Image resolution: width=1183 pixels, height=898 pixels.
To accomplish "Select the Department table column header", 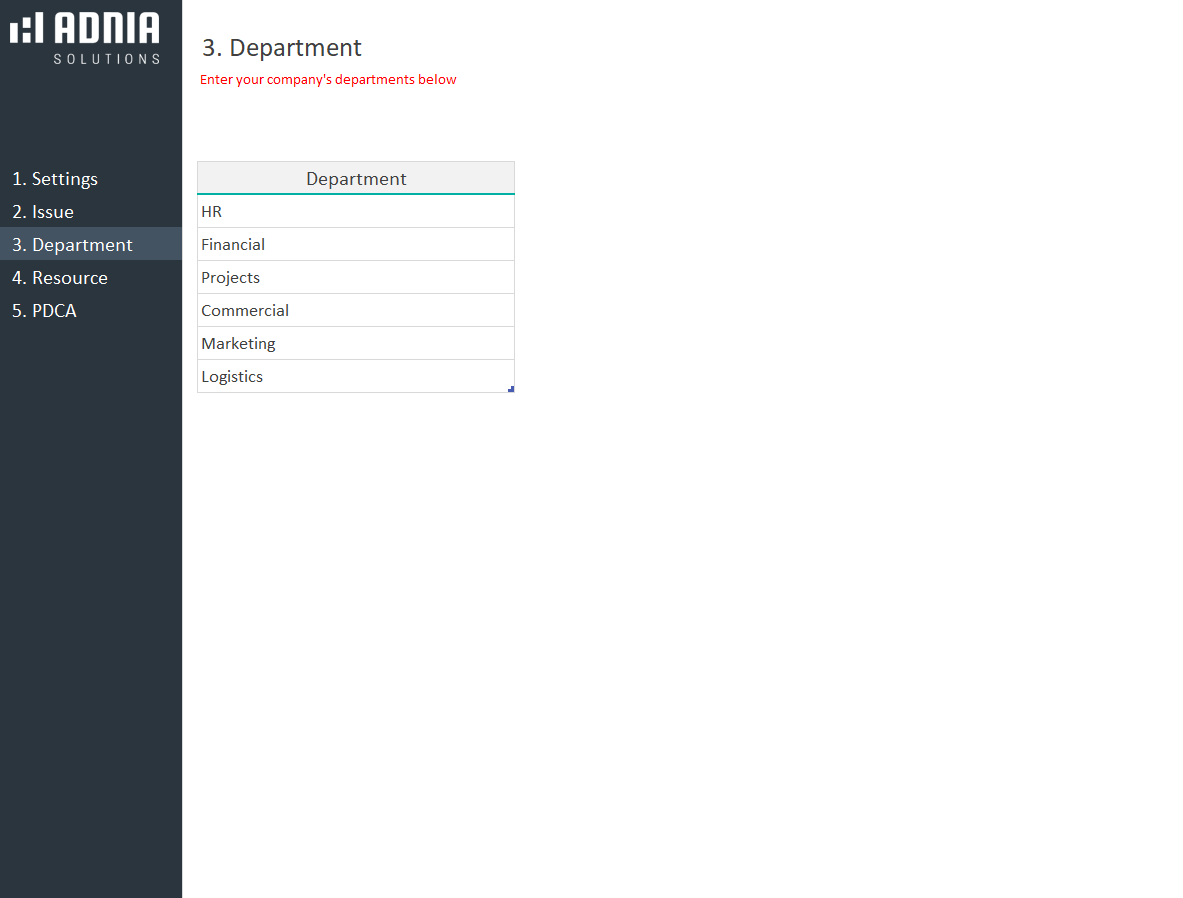I will click(x=356, y=178).
